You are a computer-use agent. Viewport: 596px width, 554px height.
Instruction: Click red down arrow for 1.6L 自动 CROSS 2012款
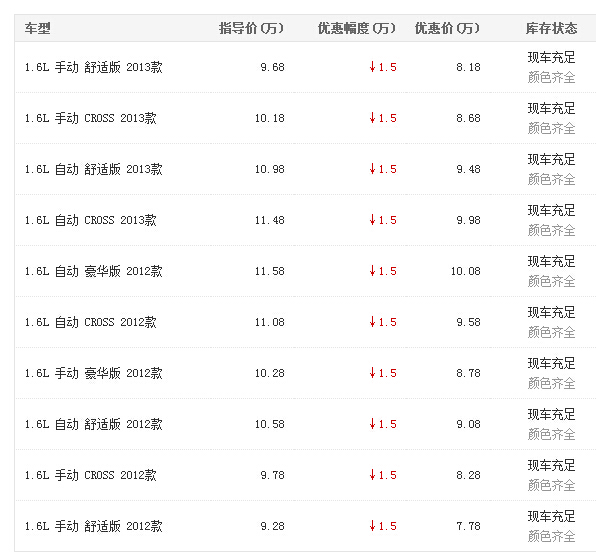point(372,322)
